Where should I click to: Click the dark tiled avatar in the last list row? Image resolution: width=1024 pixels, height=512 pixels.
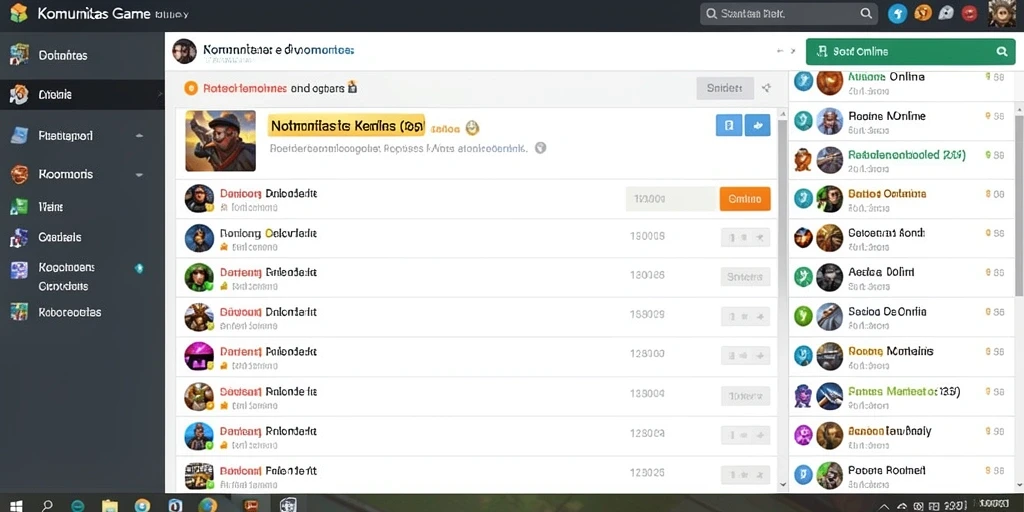coord(199,476)
